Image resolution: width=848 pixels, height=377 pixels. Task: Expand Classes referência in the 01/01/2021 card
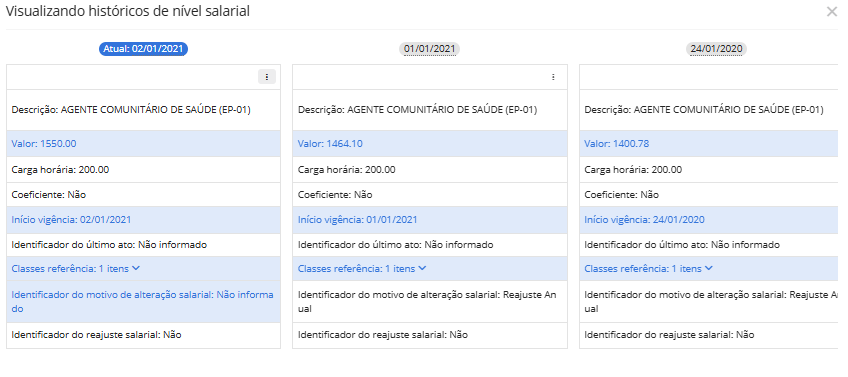click(362, 268)
